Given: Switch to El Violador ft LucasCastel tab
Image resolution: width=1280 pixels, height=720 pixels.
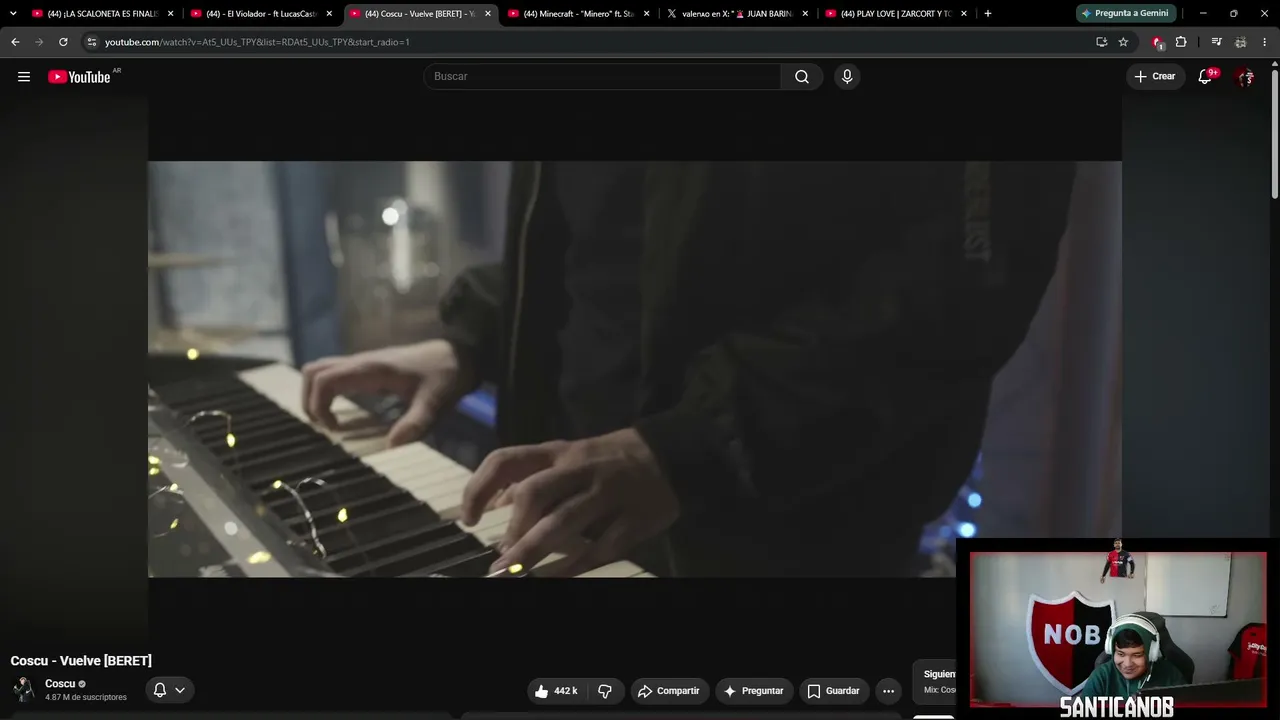Looking at the screenshot, I should (x=262, y=14).
